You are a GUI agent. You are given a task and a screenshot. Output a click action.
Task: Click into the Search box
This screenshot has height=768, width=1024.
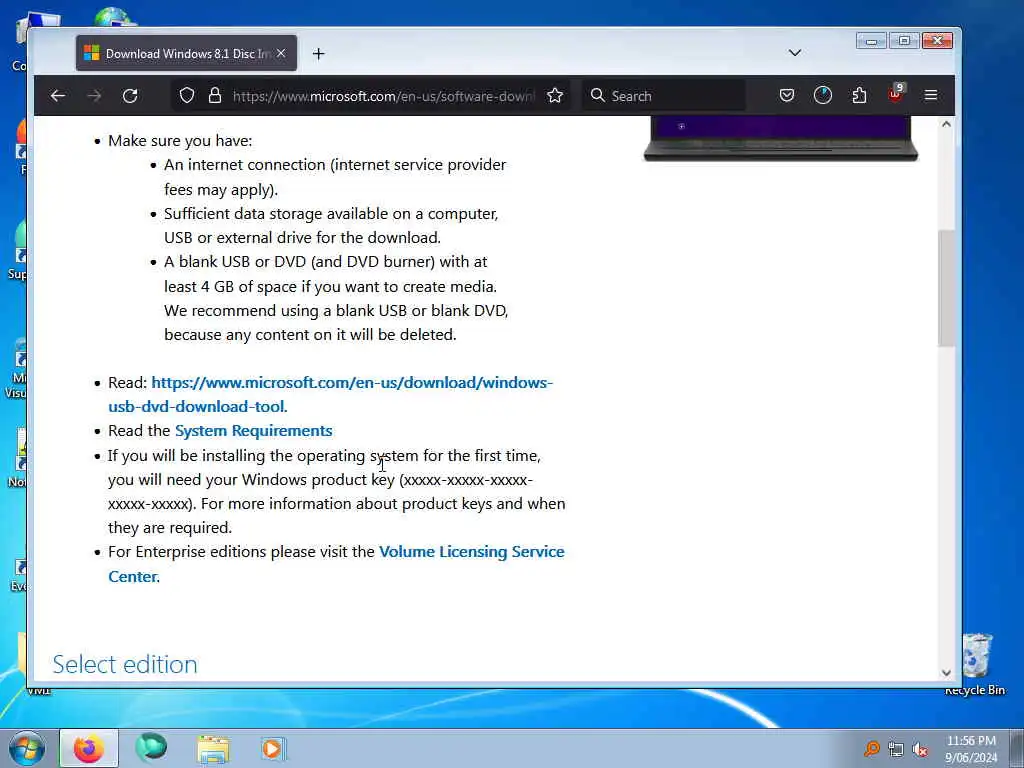pos(665,96)
